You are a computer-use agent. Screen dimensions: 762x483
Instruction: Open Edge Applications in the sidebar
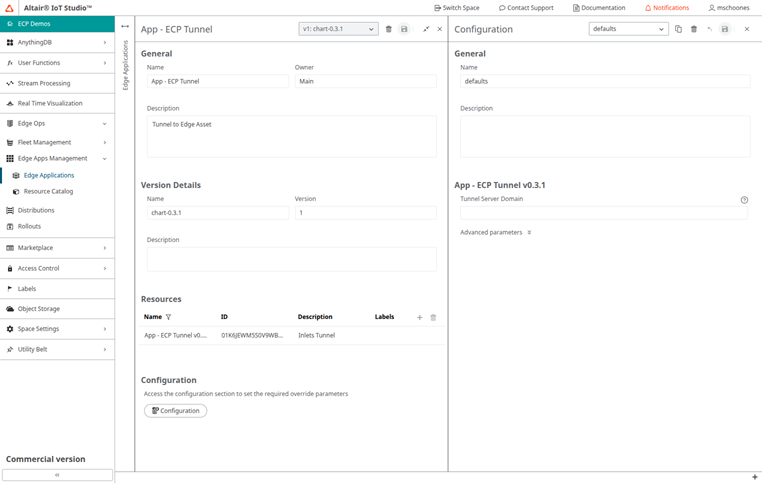tap(49, 175)
